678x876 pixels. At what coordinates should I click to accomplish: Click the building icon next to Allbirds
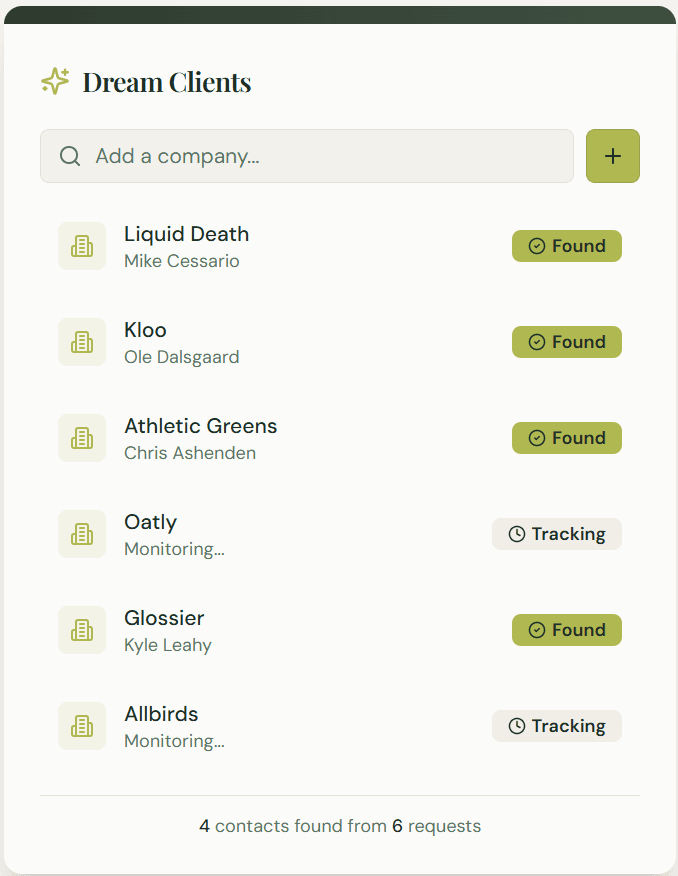click(82, 725)
